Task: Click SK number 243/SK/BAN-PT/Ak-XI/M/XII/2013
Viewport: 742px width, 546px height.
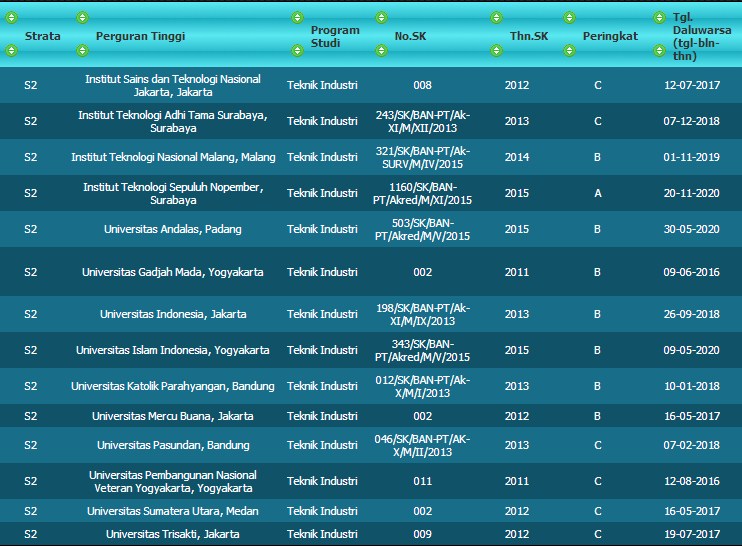Action: tap(423, 121)
